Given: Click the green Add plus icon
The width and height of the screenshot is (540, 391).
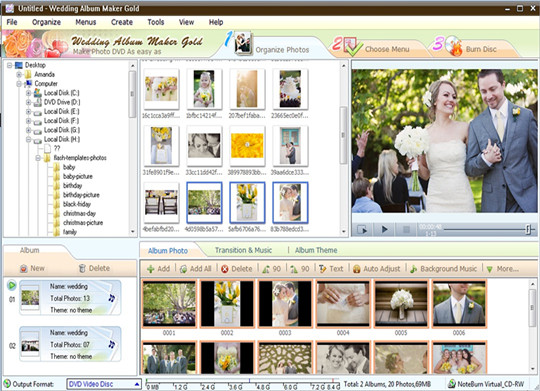Looking at the screenshot, I should click(150, 269).
